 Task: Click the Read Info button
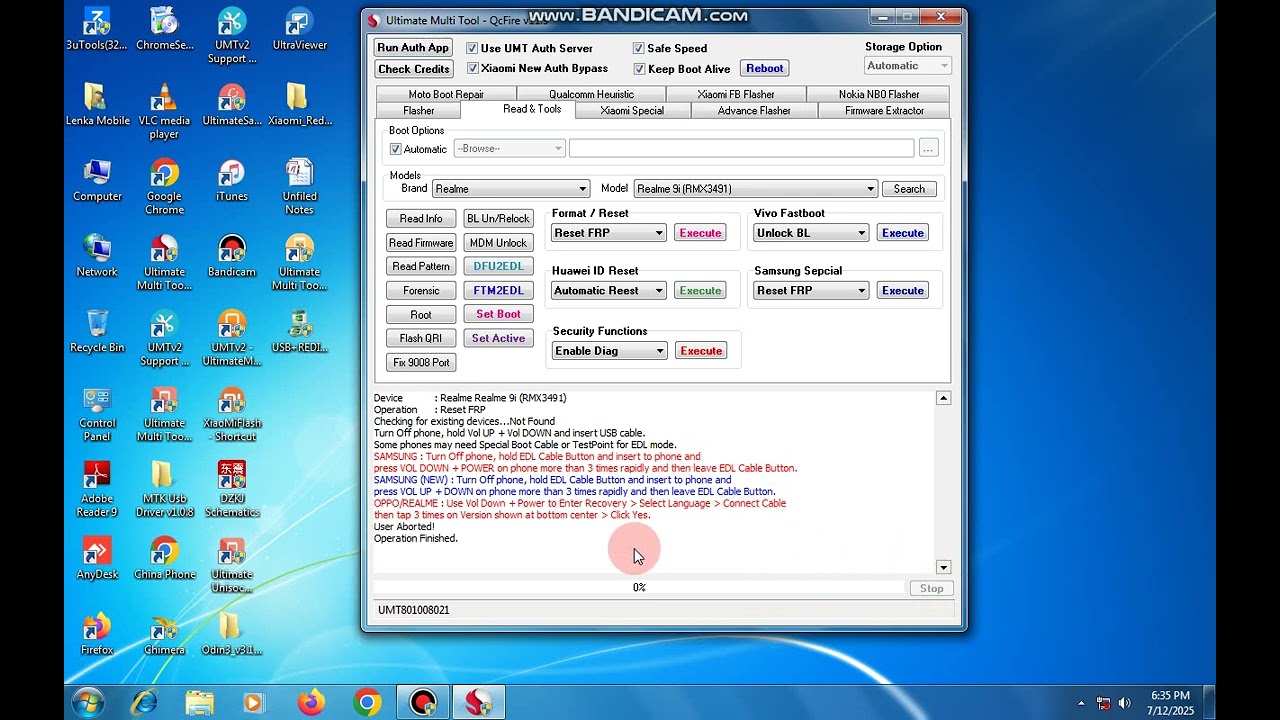421,219
